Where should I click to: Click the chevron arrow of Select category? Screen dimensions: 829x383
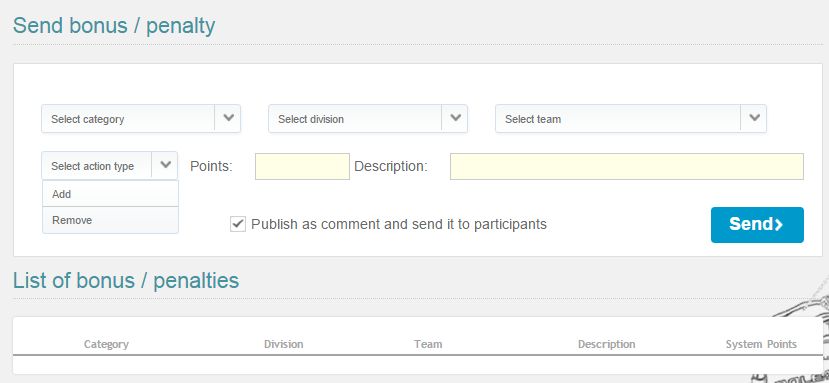(228, 118)
